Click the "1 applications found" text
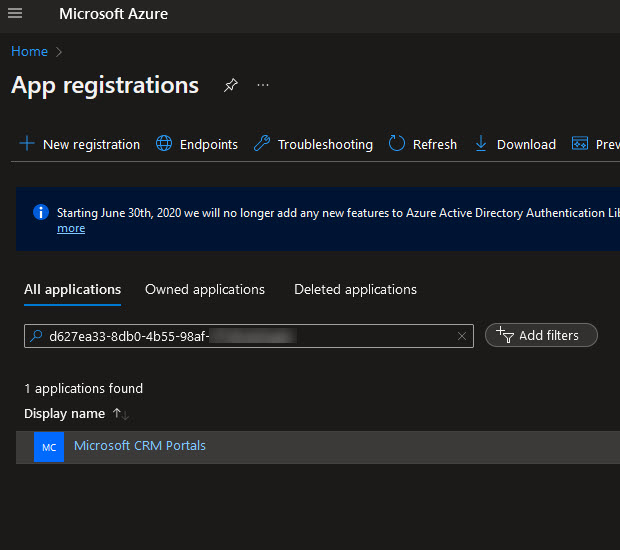620x550 pixels. click(x=83, y=388)
